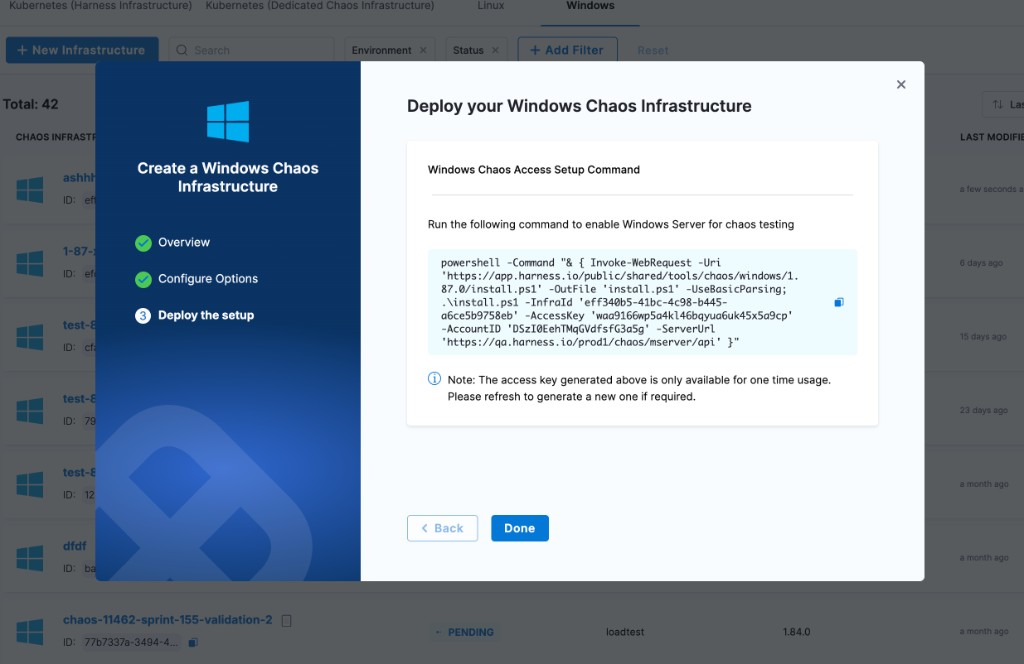Switch to Kubernetes (Harness Infrastructure) tab
This screenshot has width=1024, height=664.
point(101,6)
